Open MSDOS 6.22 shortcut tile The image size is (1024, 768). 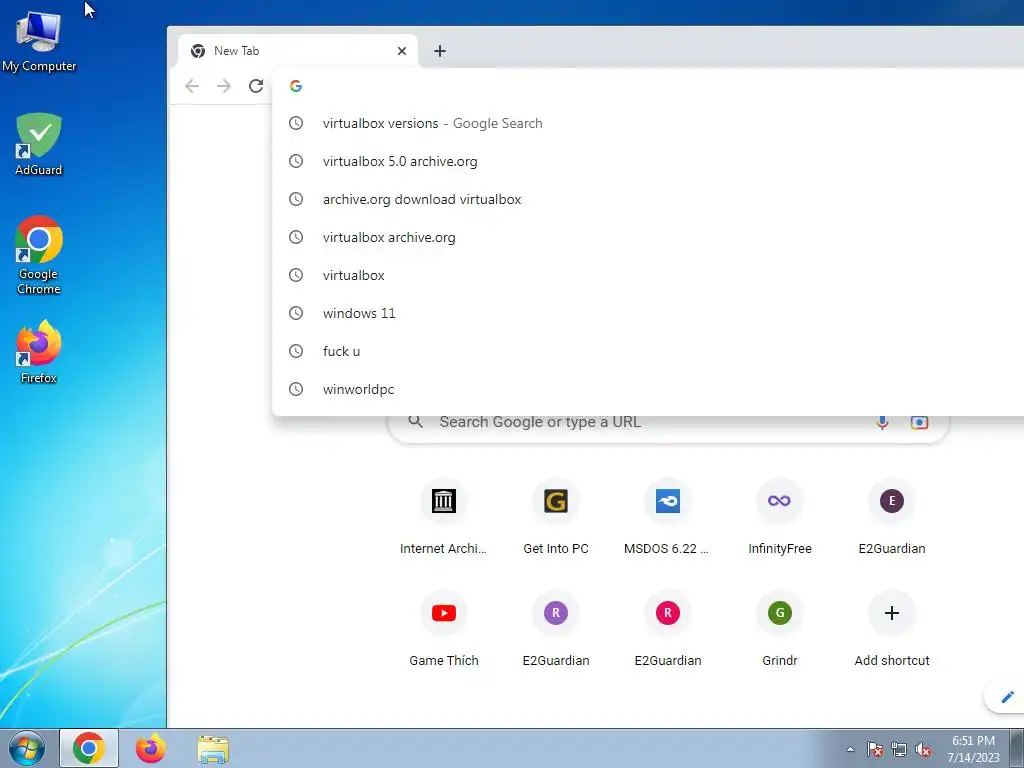pos(667,518)
